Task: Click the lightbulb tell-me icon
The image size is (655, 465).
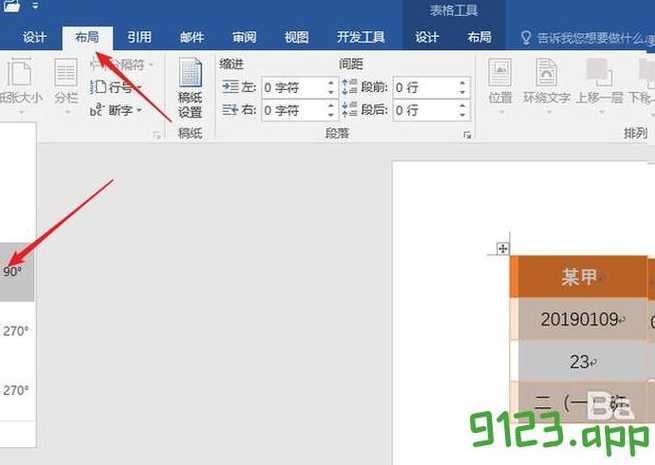Action: [x=526, y=38]
